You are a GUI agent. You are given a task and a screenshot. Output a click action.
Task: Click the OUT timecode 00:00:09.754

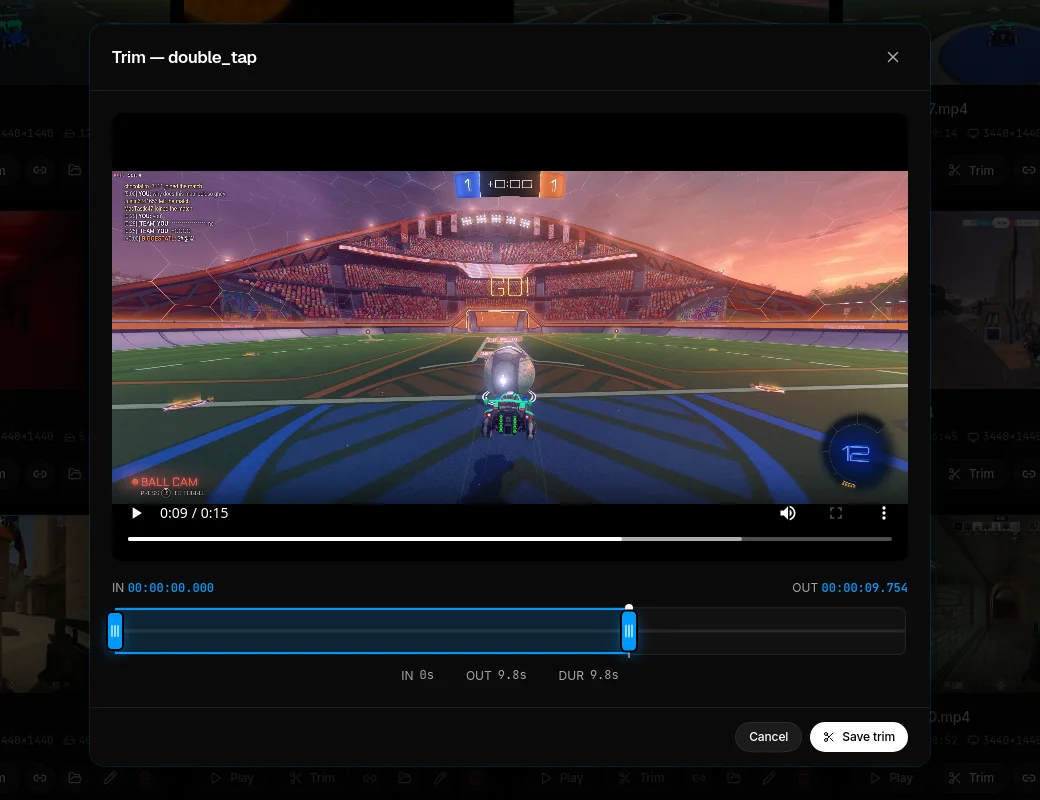(x=864, y=588)
